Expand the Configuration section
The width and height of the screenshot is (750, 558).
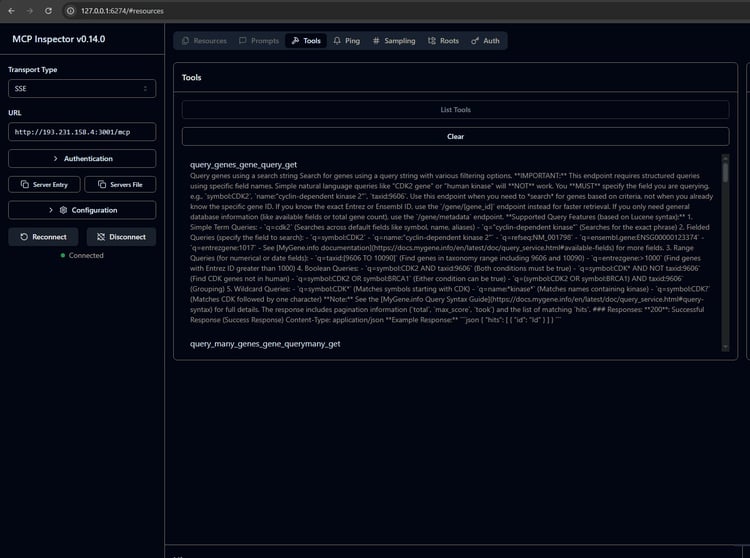coord(82,210)
